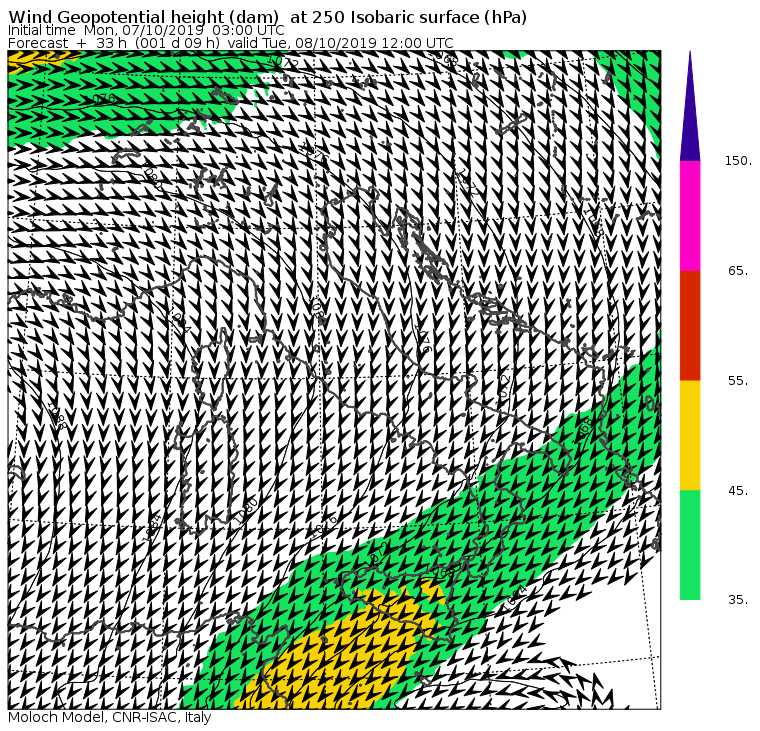Viewport: 760px width, 731px height.
Task: Click the '45.' legend value
Action: [x=738, y=491]
